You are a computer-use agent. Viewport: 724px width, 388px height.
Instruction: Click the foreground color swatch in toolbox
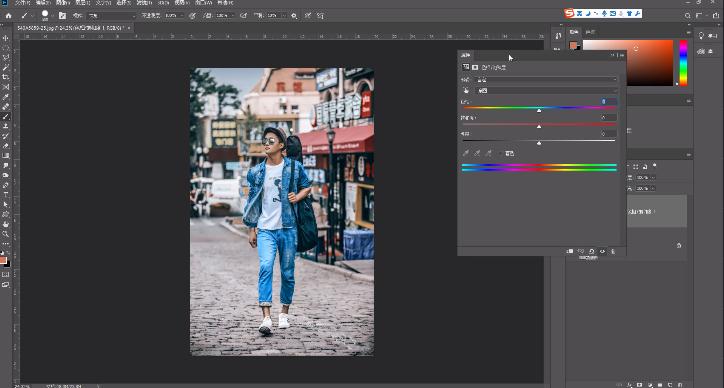pyautogui.click(x=3, y=261)
